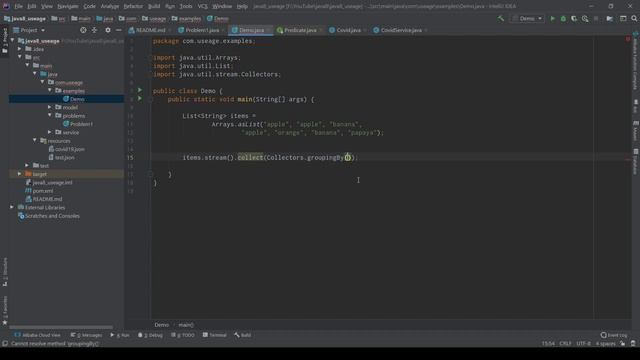Select the Demo.java editor tab
The height and width of the screenshot is (360, 640).
coord(250,30)
